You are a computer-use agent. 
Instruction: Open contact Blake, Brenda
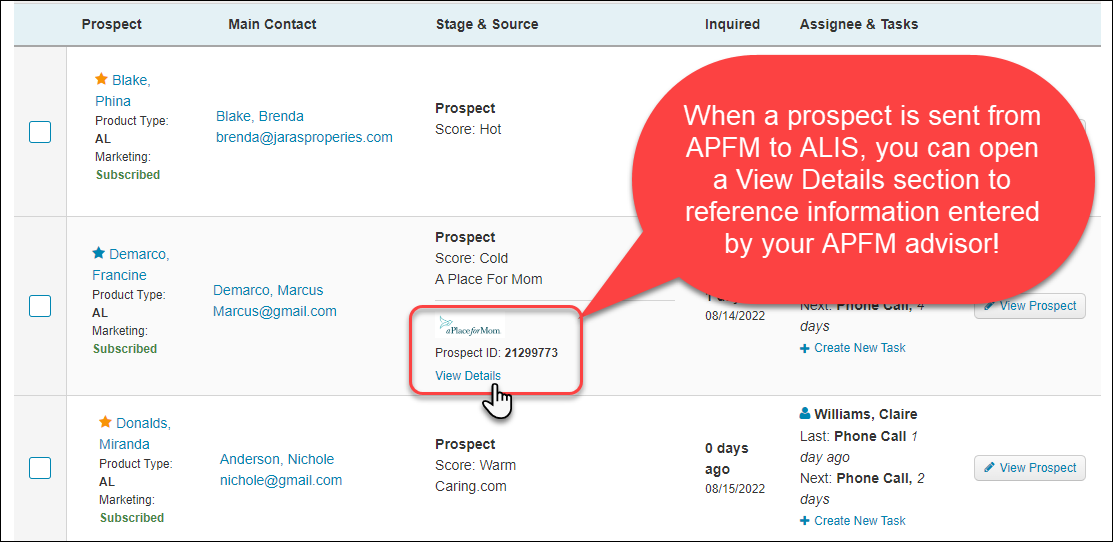pos(260,116)
